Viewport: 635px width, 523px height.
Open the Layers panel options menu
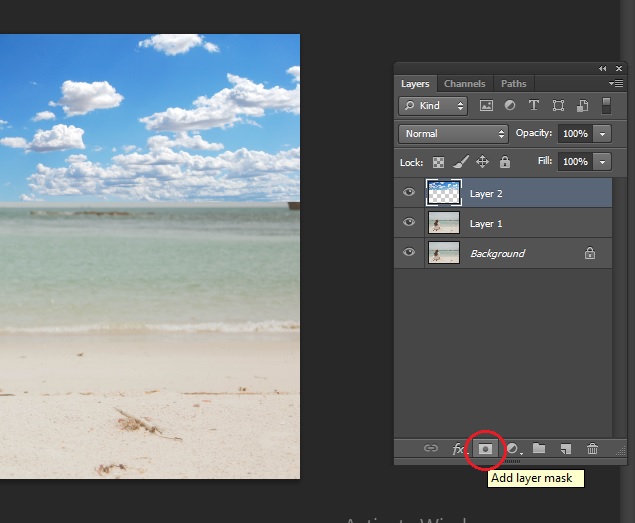(617, 84)
